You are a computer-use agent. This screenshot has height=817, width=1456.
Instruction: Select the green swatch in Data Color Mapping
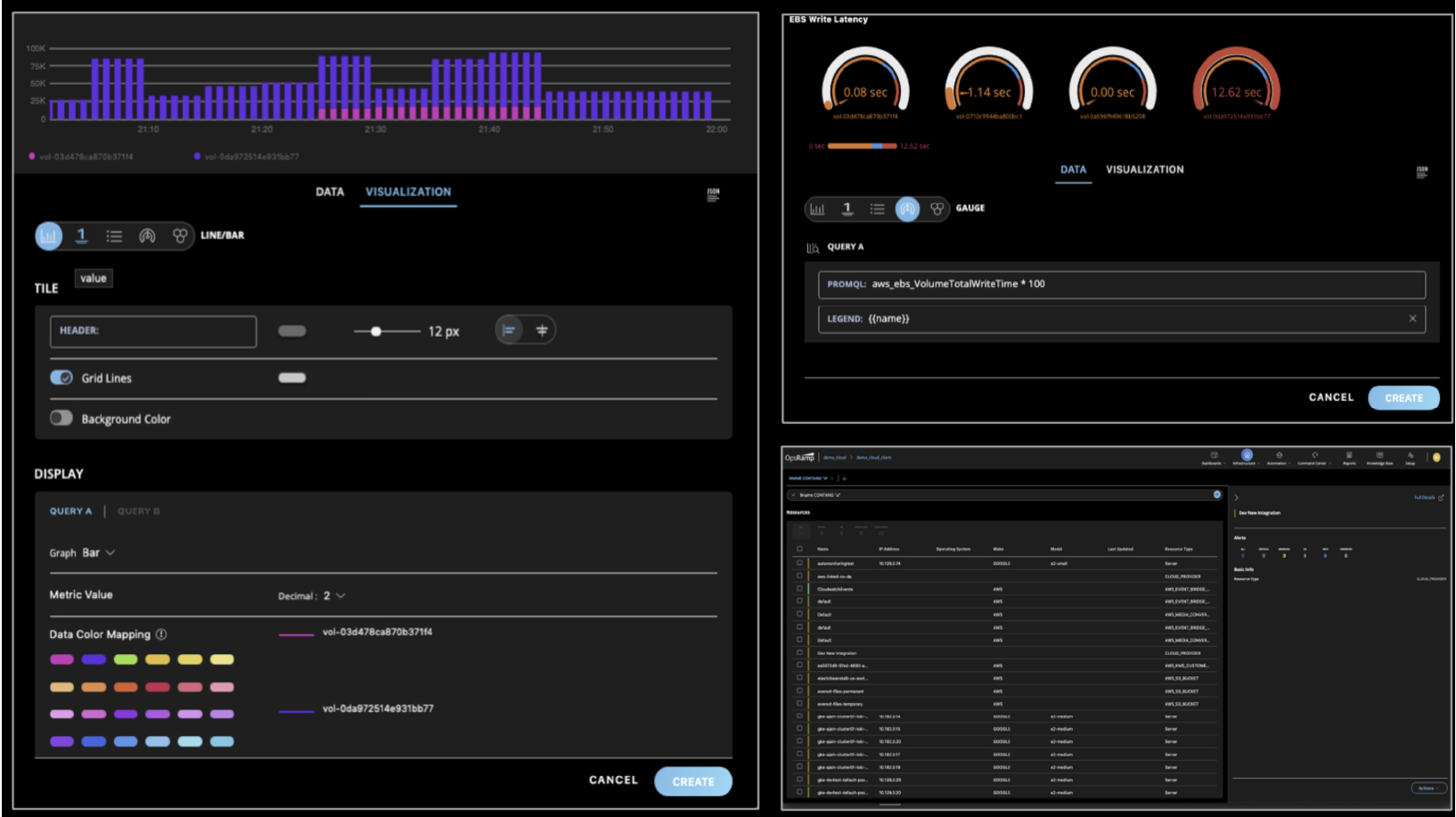125,659
